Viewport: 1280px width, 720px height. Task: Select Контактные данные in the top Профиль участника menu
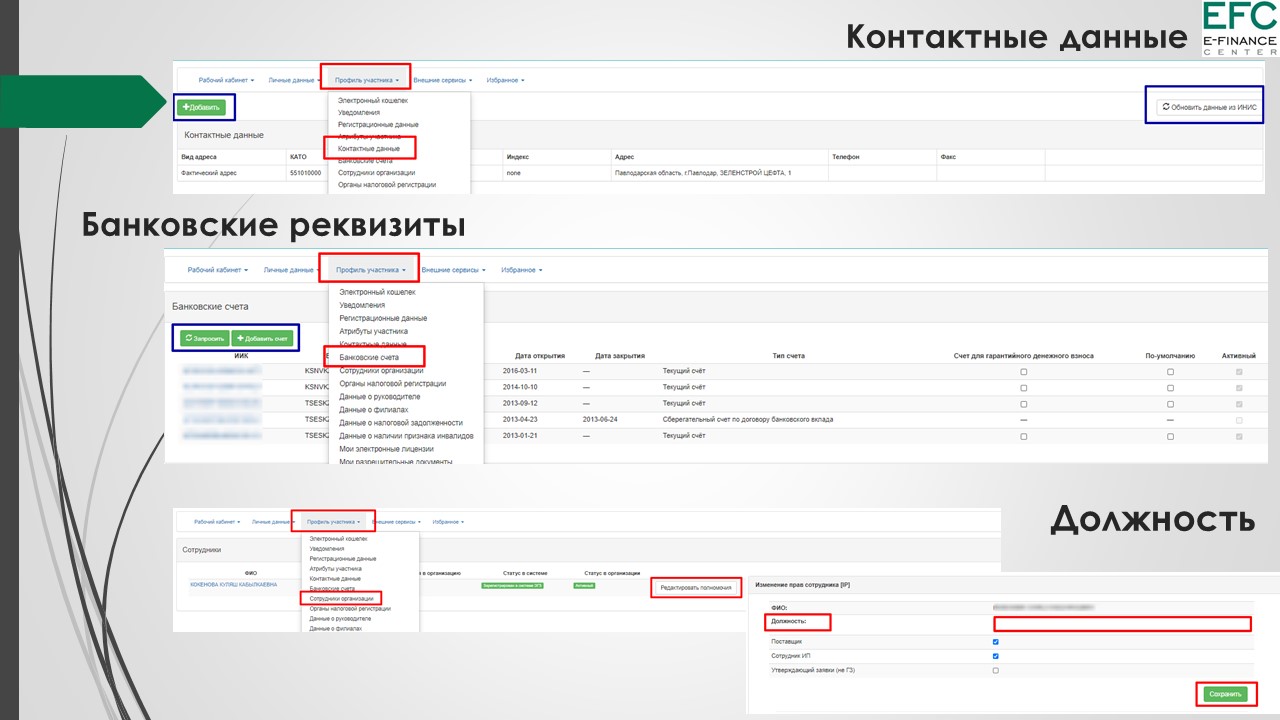point(369,148)
